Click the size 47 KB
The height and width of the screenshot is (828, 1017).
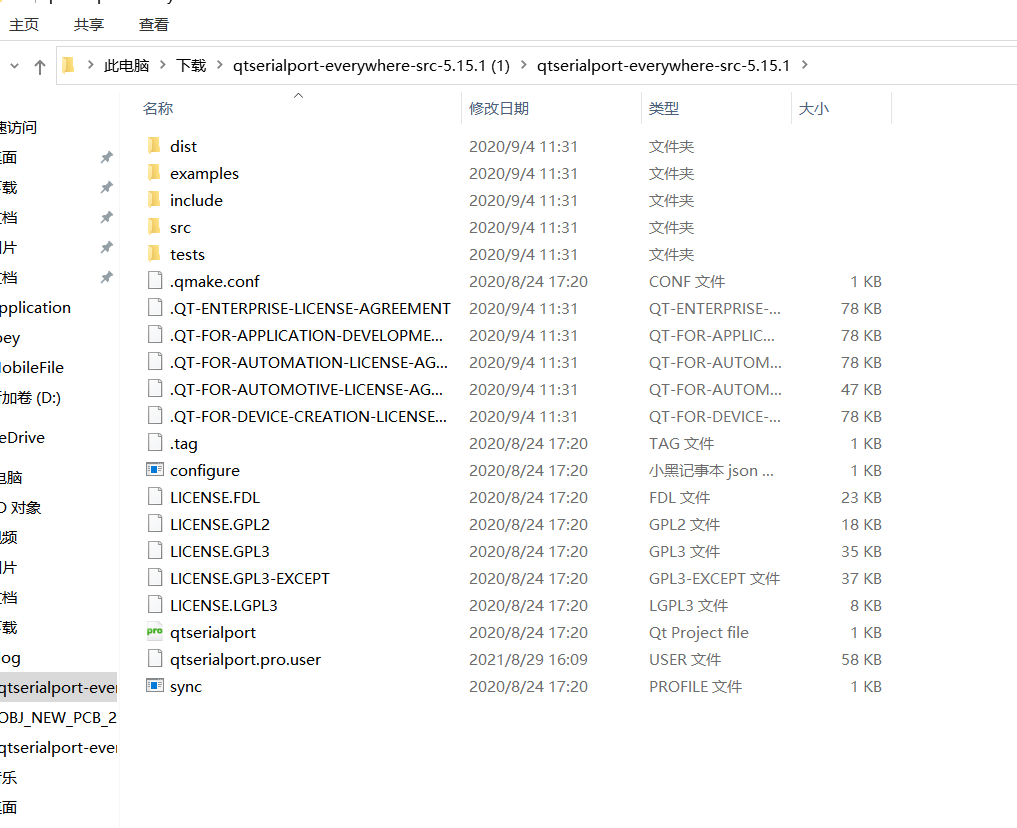861,390
